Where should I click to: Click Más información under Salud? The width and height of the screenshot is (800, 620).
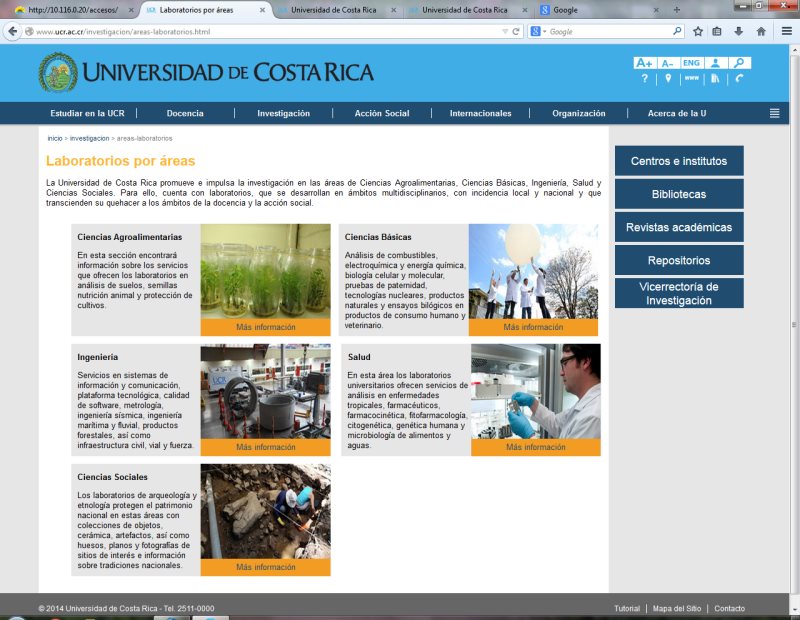536,447
